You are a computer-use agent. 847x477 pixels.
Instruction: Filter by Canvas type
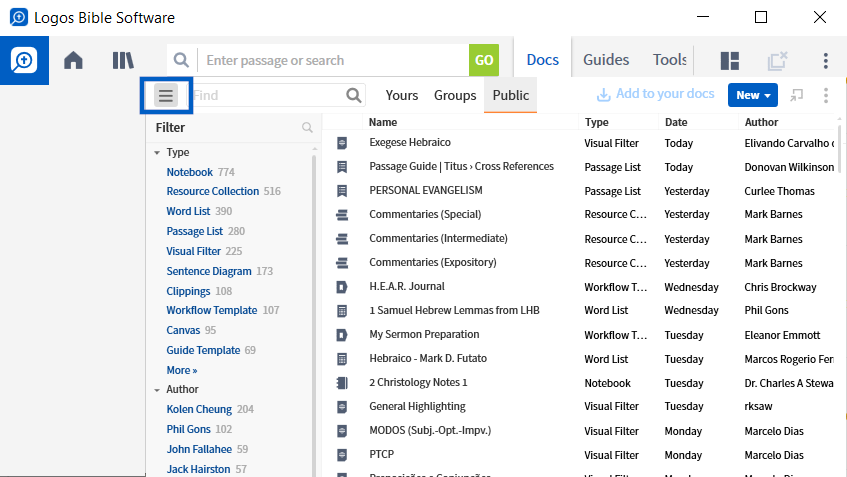[x=183, y=330]
